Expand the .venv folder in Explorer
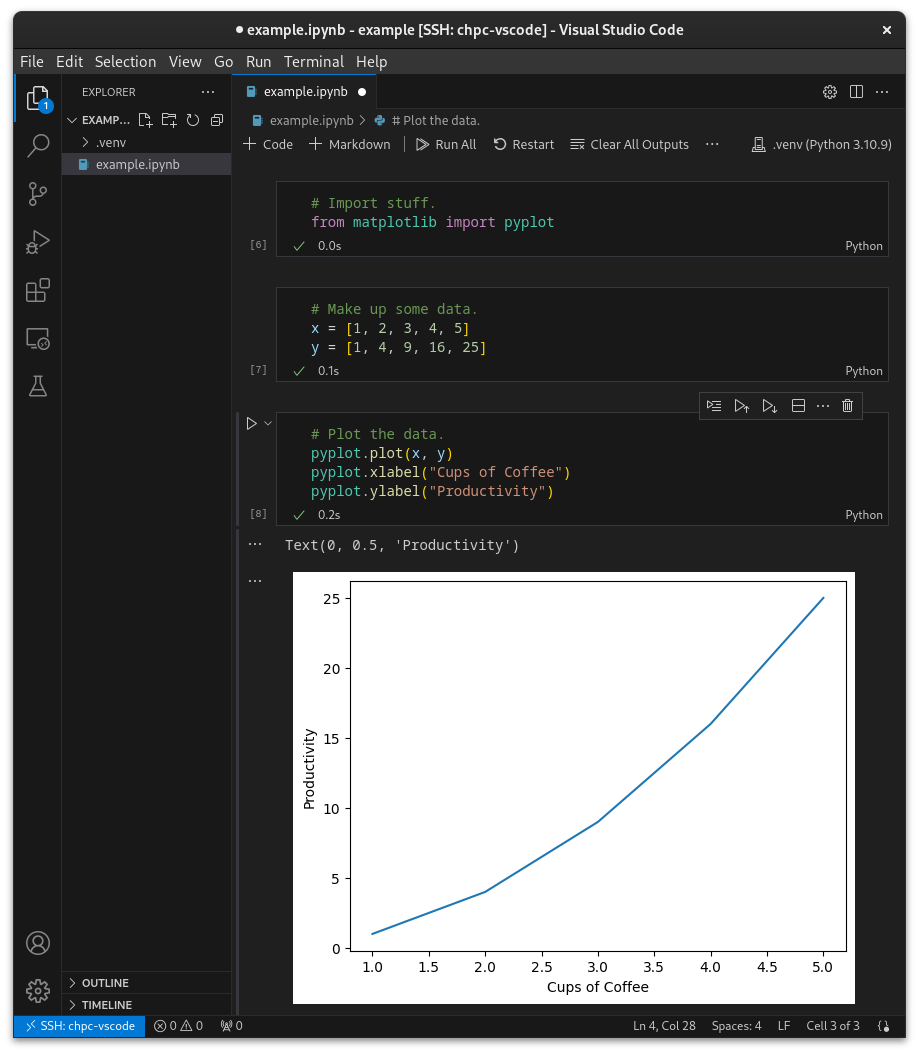The image size is (919, 1054). [x=110, y=141]
